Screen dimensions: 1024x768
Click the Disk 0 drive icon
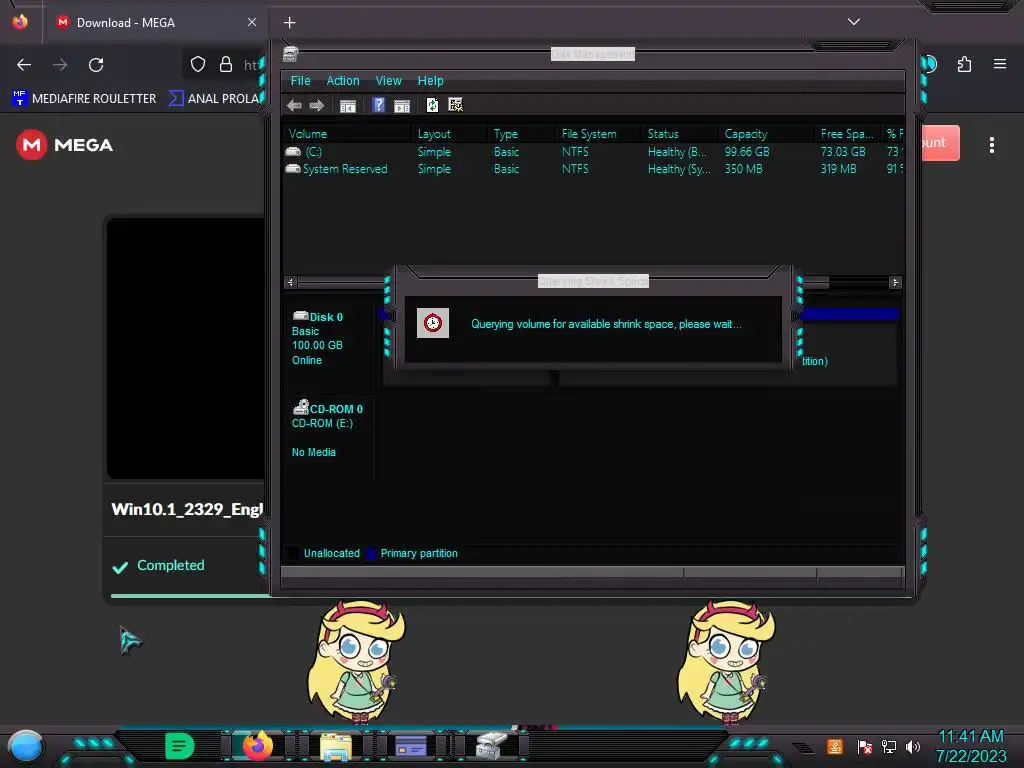click(300, 316)
